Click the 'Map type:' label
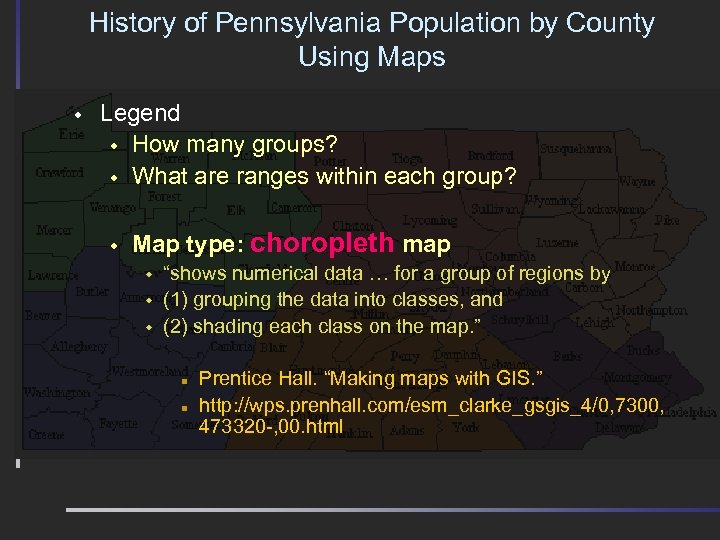720x540 pixels. [188, 244]
